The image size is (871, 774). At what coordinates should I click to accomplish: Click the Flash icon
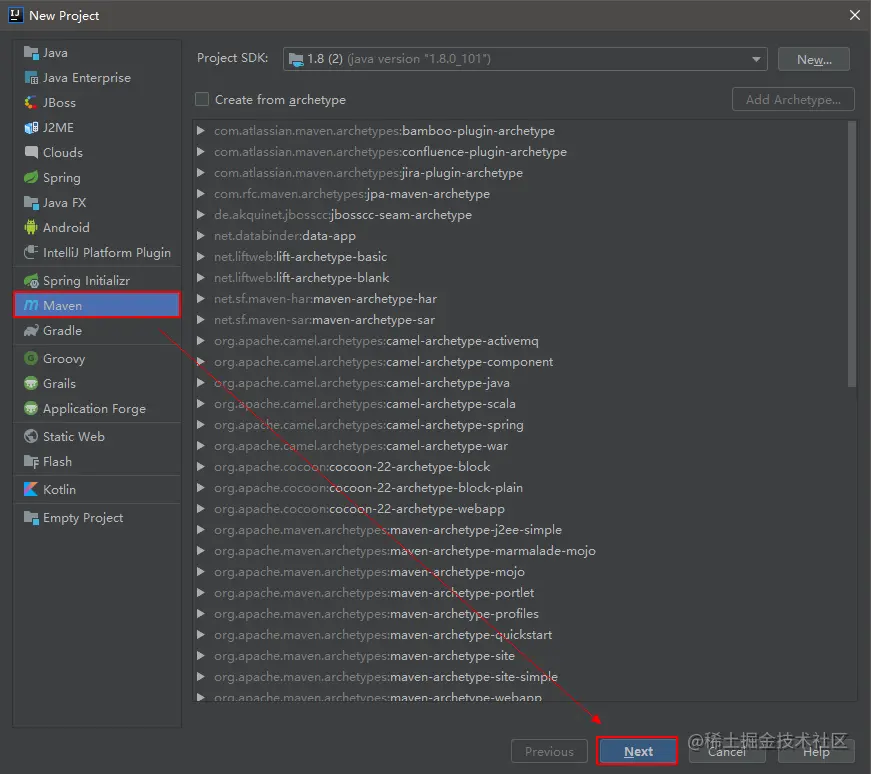31,462
